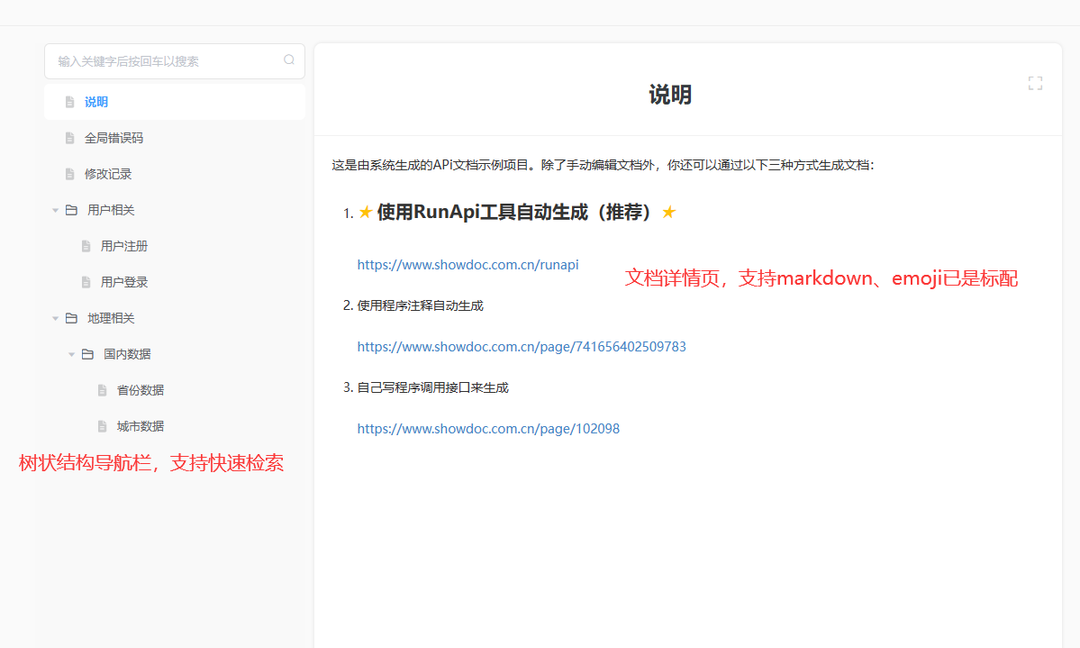Click the search magnifier icon in the sidebar

point(289,61)
